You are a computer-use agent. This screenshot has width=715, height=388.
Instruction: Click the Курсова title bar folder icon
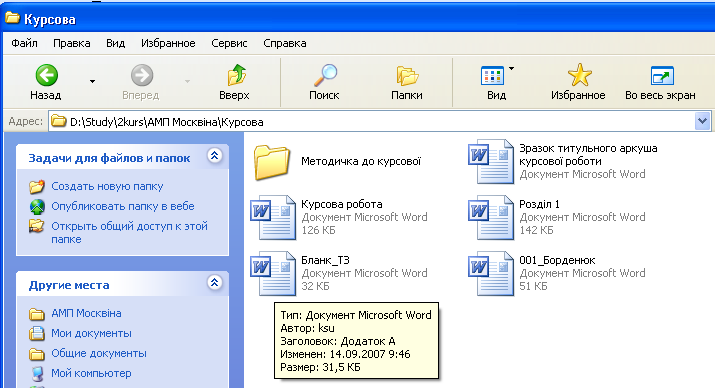coord(12,18)
